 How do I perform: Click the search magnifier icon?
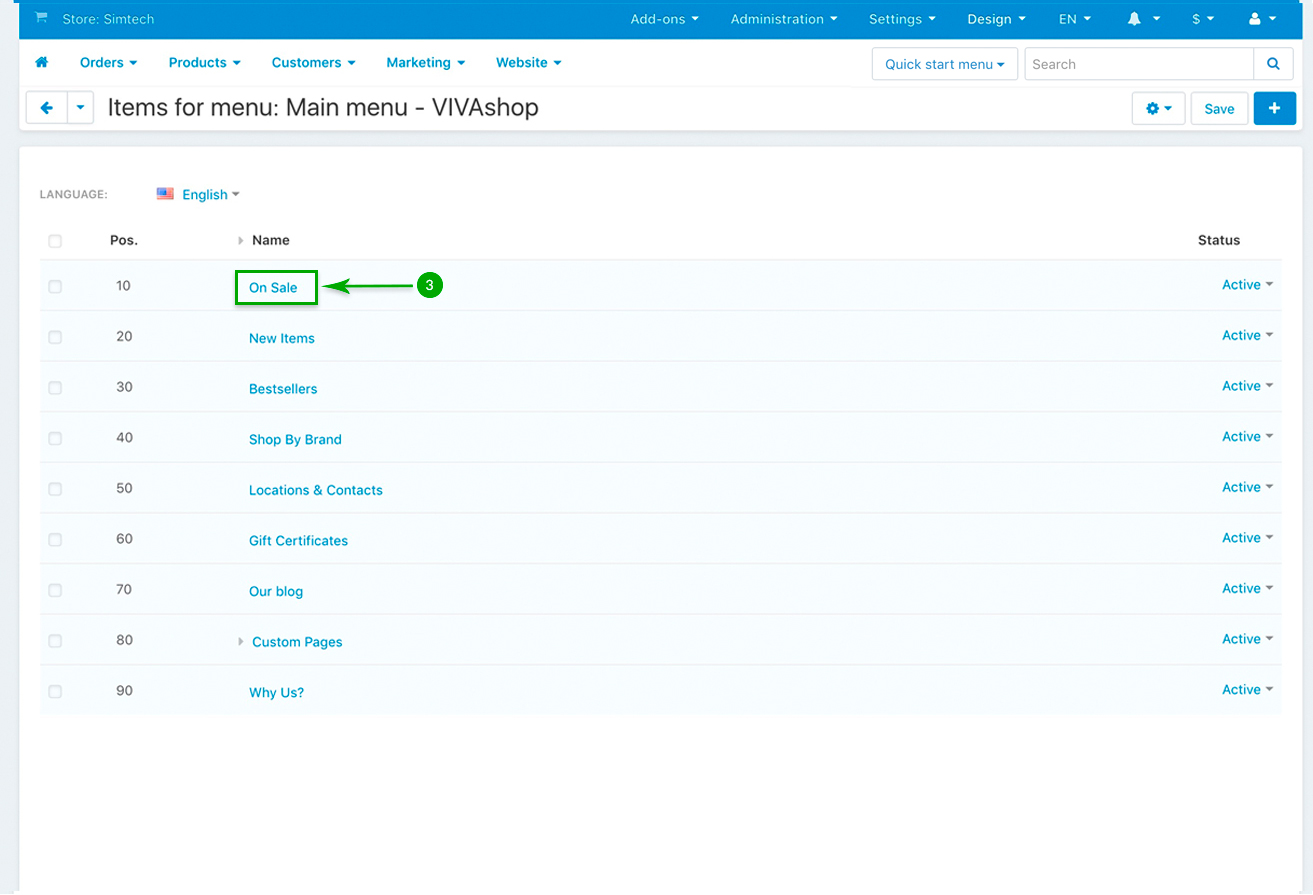pos(1273,64)
